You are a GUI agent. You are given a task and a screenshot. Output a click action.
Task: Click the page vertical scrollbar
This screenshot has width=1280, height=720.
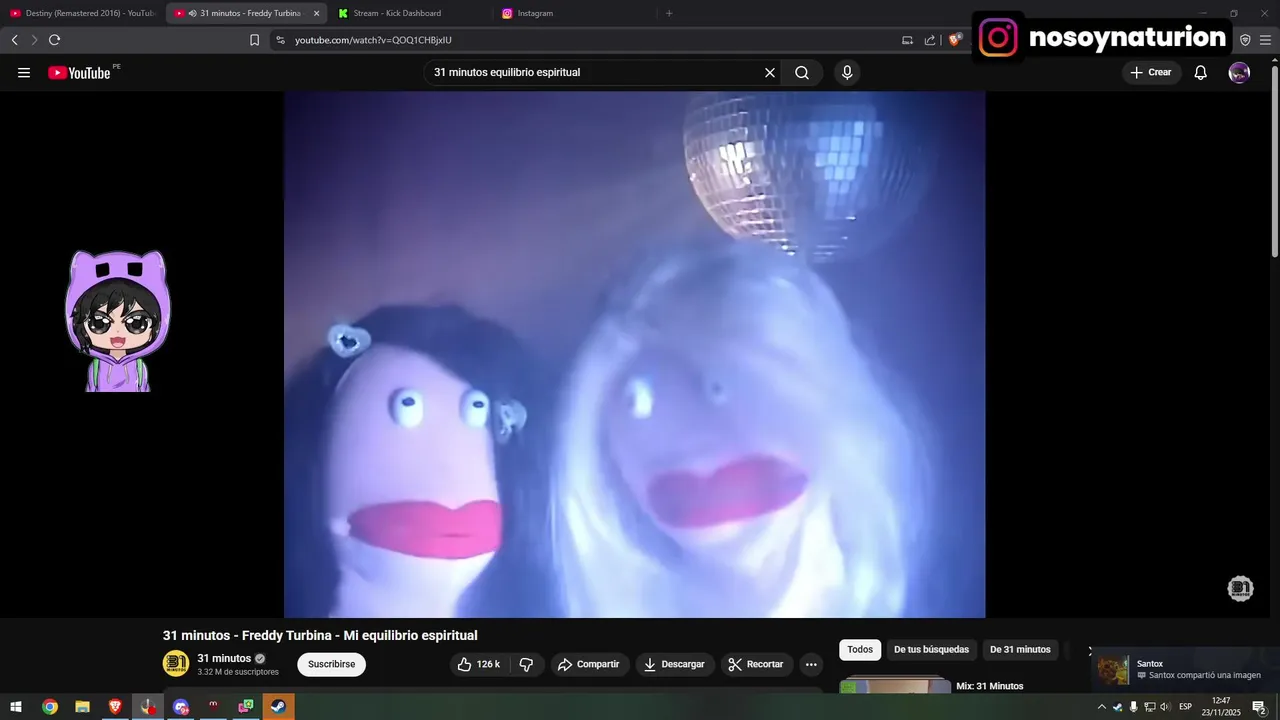point(1274,160)
